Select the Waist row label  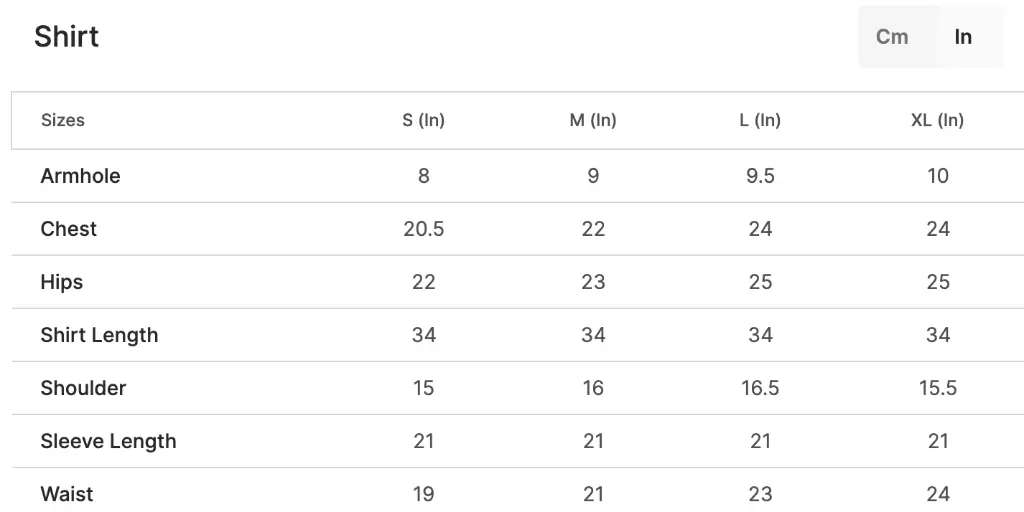pyautogui.click(x=67, y=494)
